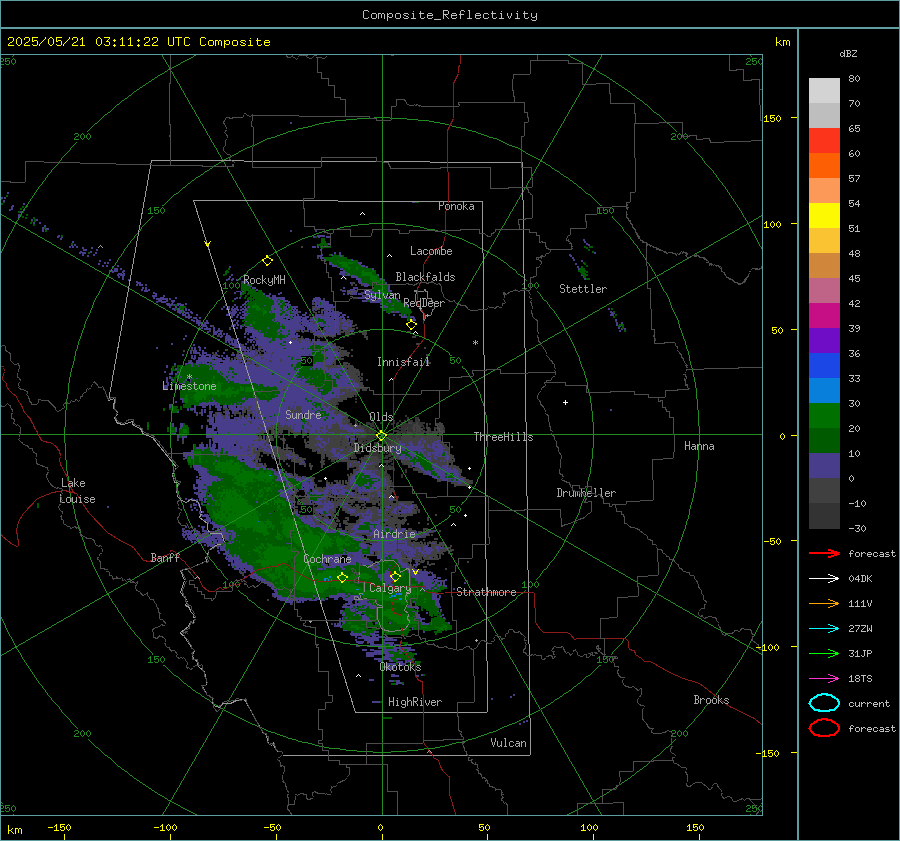Viewport: 900px width, 841px height.
Task: Select the magenta 39-42 dBZ swatch
Action: pos(824,316)
